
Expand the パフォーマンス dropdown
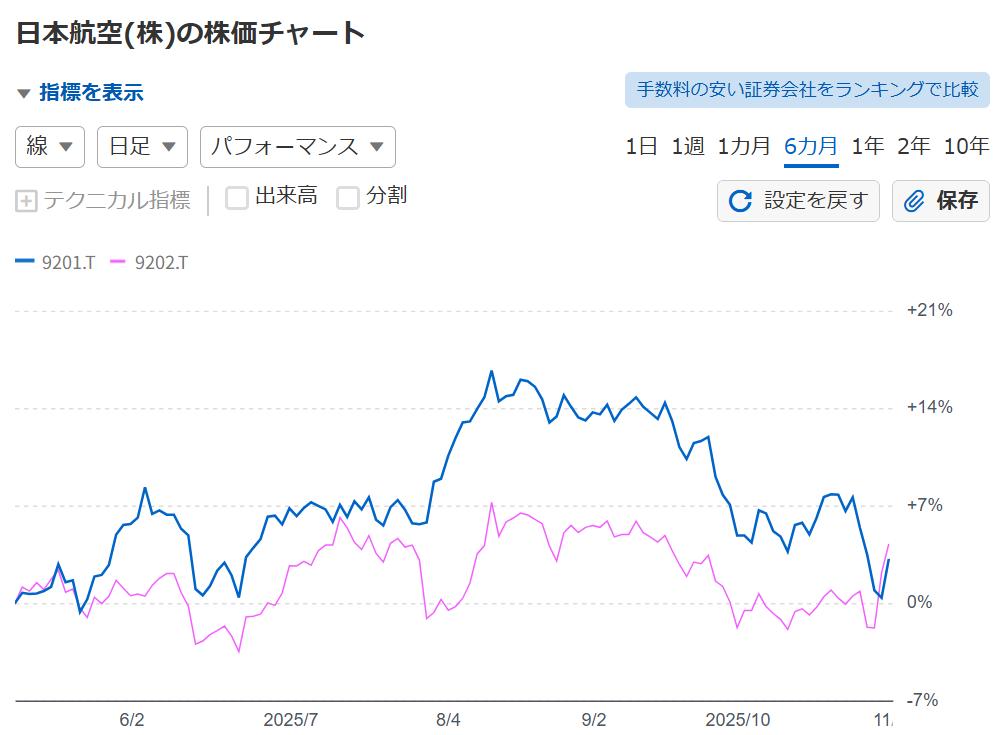(297, 147)
